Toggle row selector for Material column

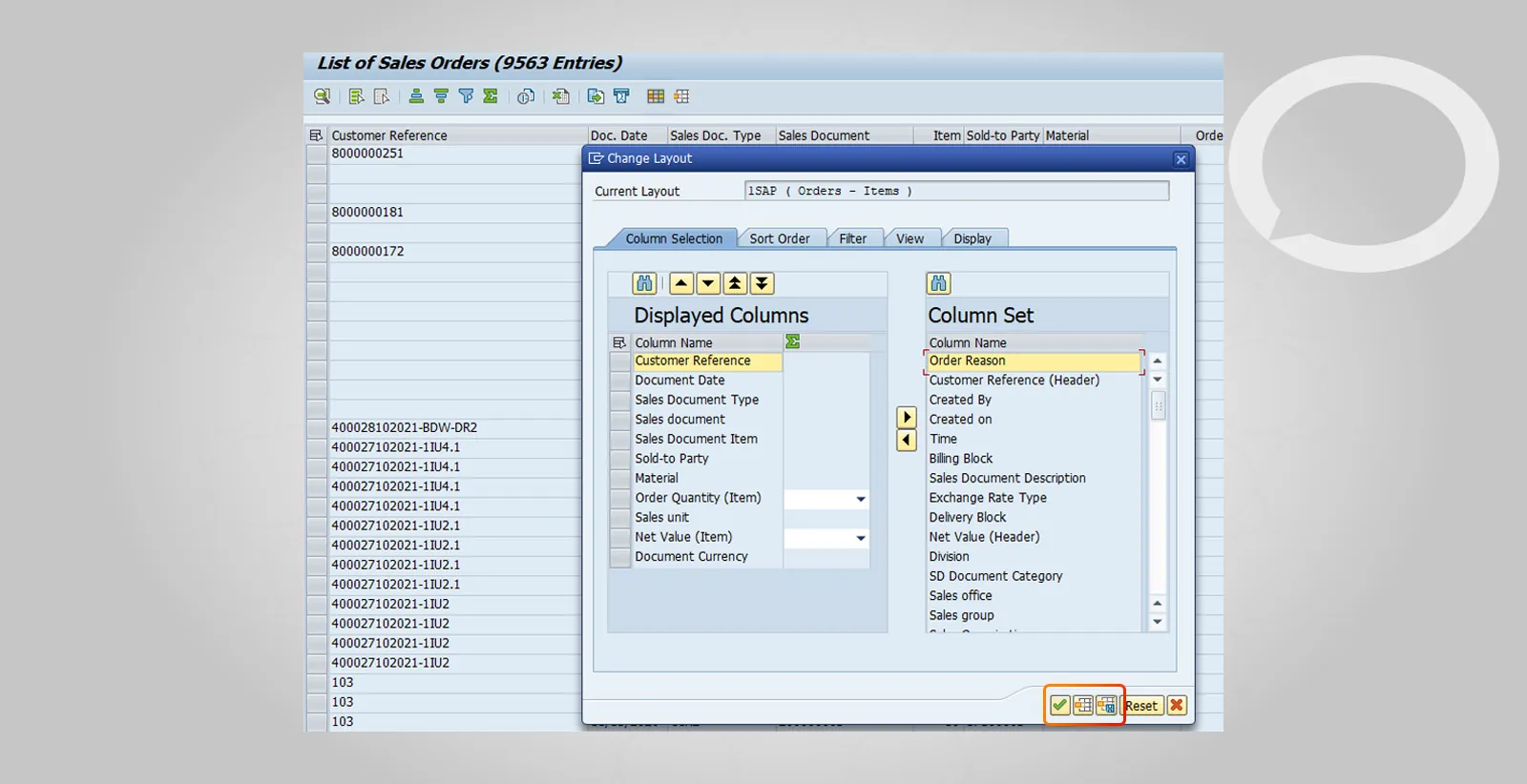620,479
